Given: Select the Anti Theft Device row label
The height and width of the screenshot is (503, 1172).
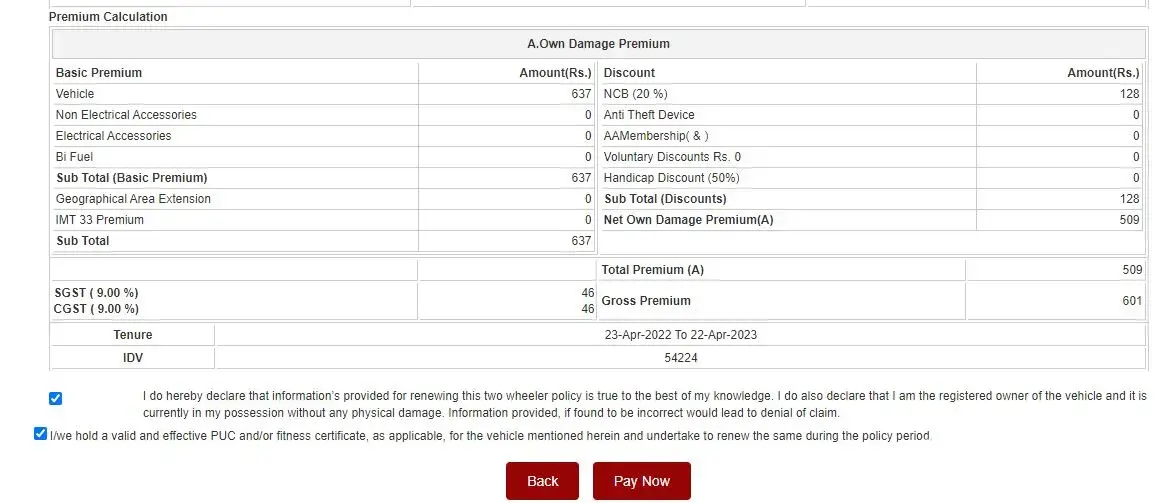Looking at the screenshot, I should click(x=649, y=115).
